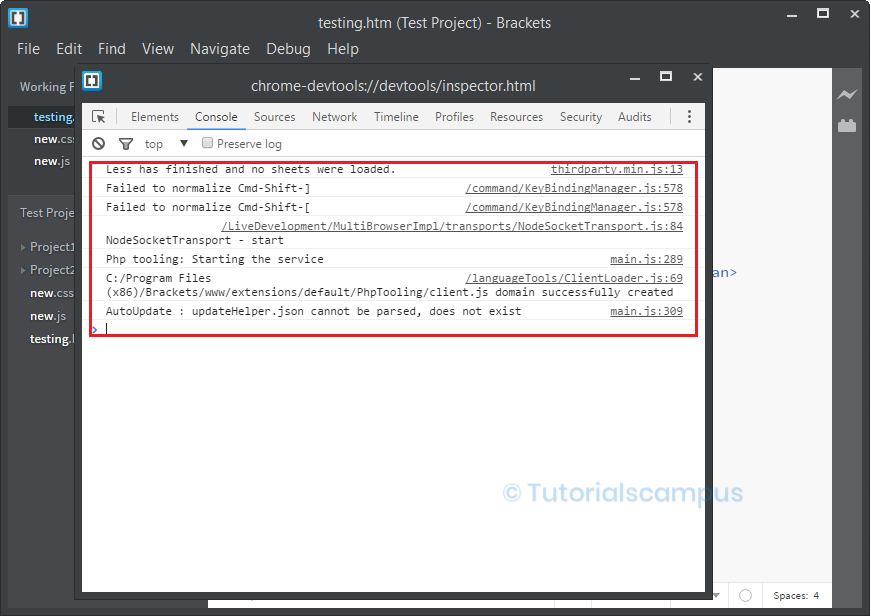Minimize the DevTools inspector window

[635, 78]
